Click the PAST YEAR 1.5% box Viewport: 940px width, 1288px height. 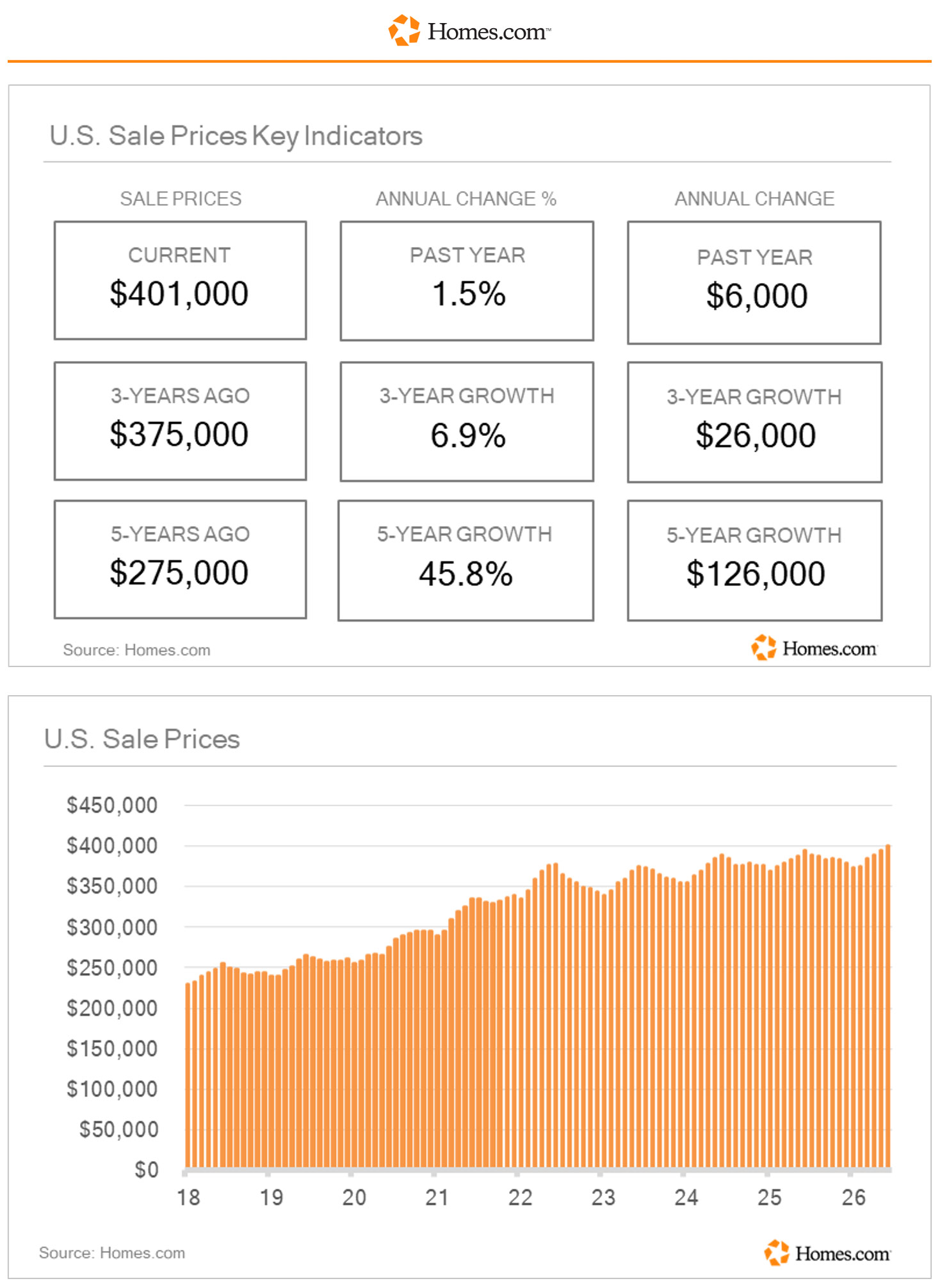point(467,281)
